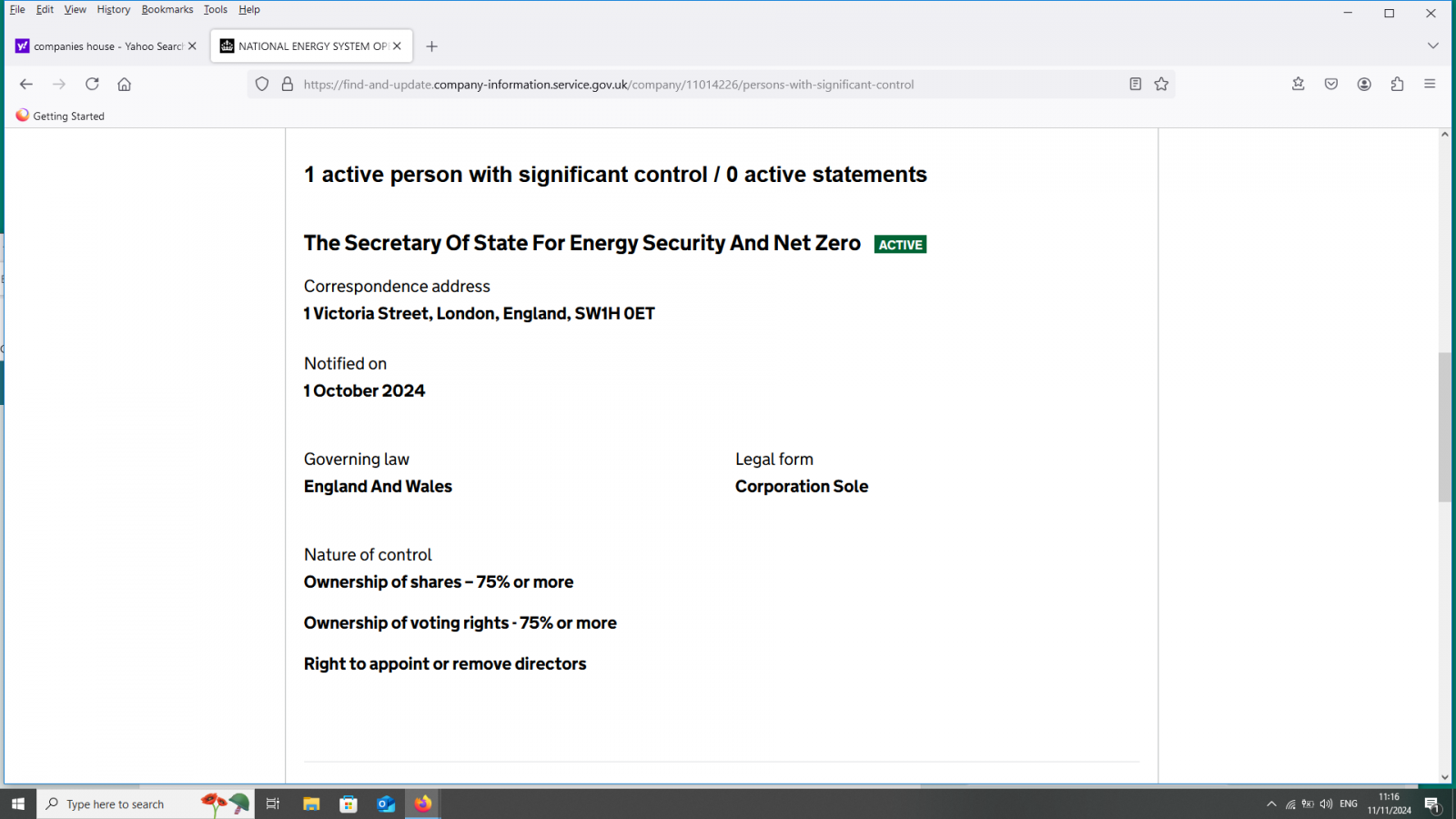Toggle reader view in address bar
The width and height of the screenshot is (1456, 819).
[1135, 85]
